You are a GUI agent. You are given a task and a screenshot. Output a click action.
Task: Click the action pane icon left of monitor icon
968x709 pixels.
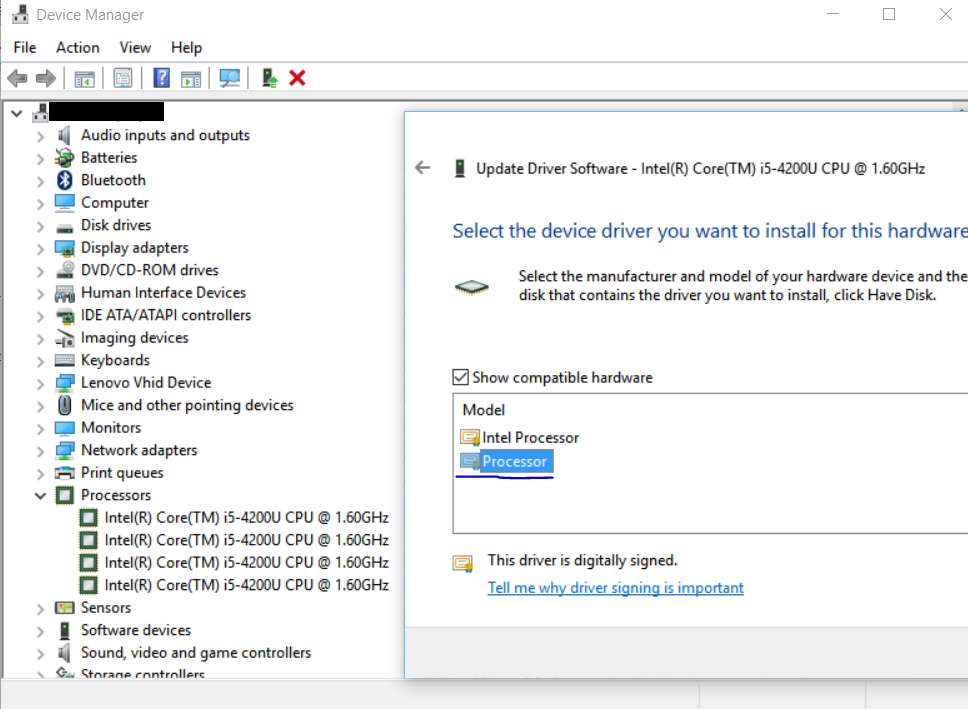point(191,78)
